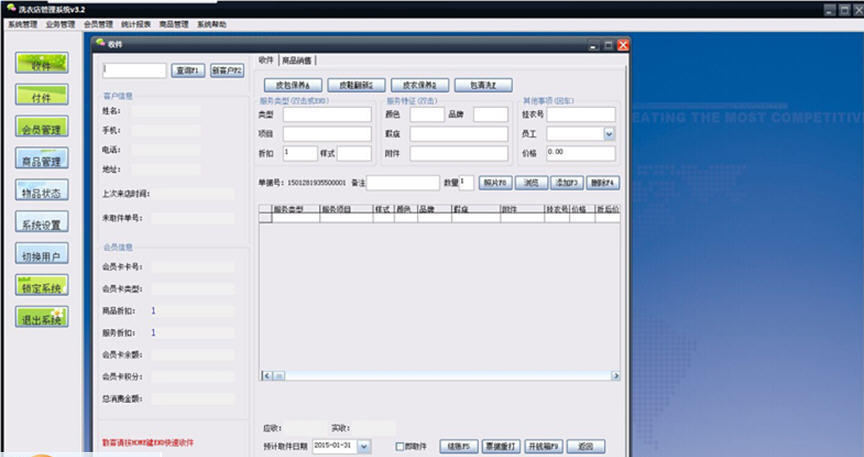Click the 新客户F2 button

point(227,71)
